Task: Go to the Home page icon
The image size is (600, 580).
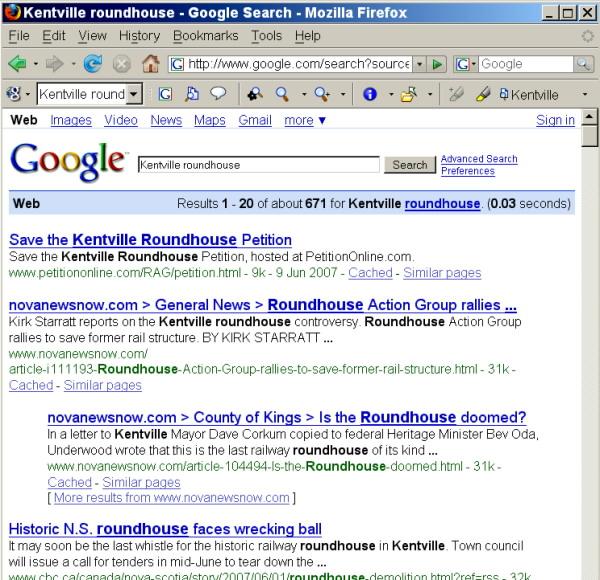Action: tap(151, 64)
